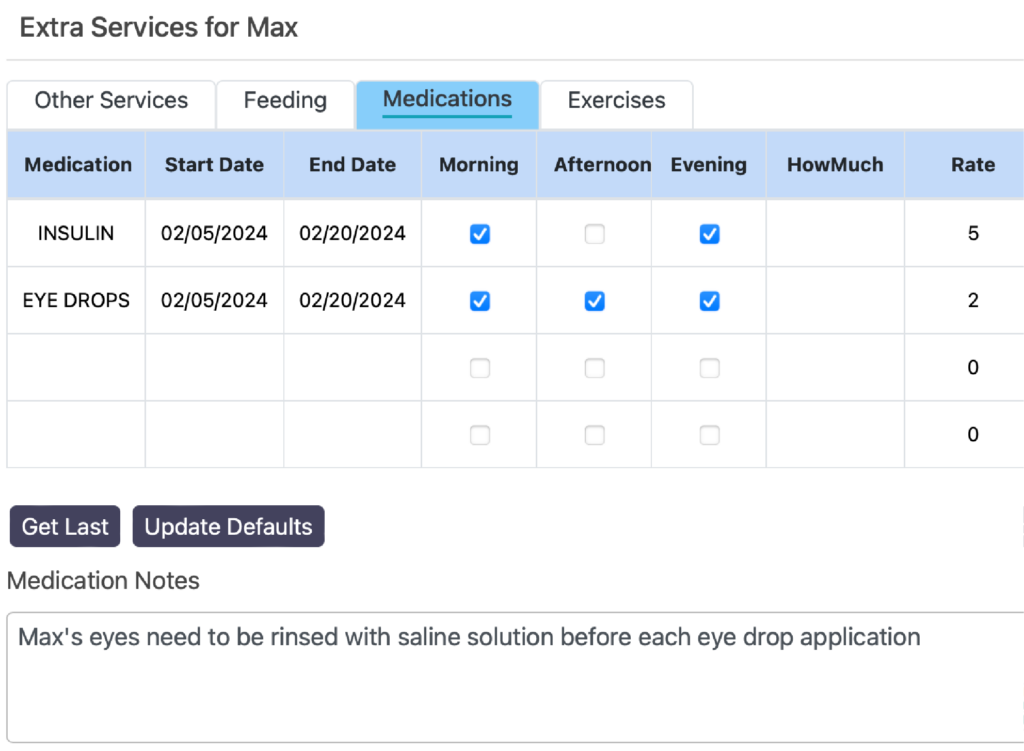
Task: Disable the Evening dose for INSULIN
Action: point(709,233)
